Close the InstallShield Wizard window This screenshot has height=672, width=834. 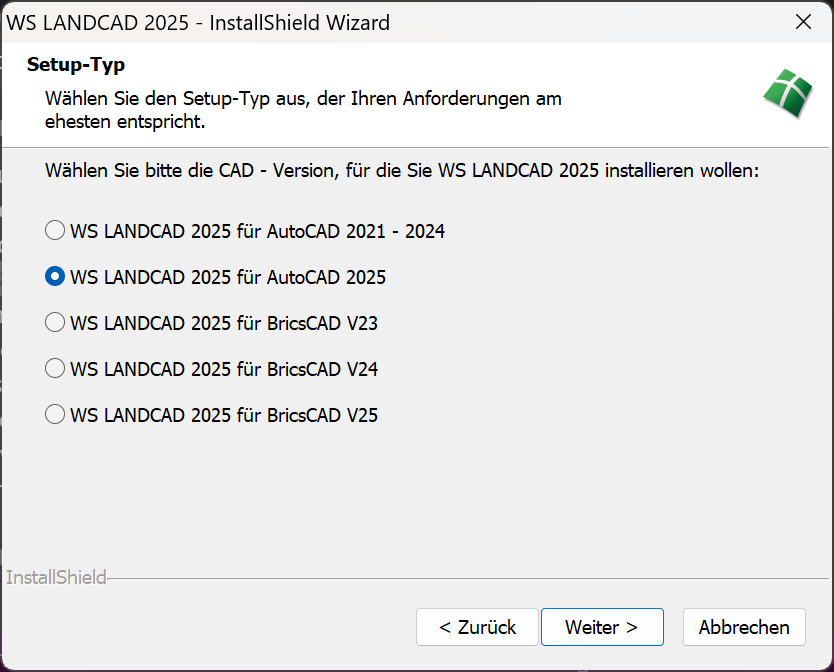pyautogui.click(x=802, y=22)
